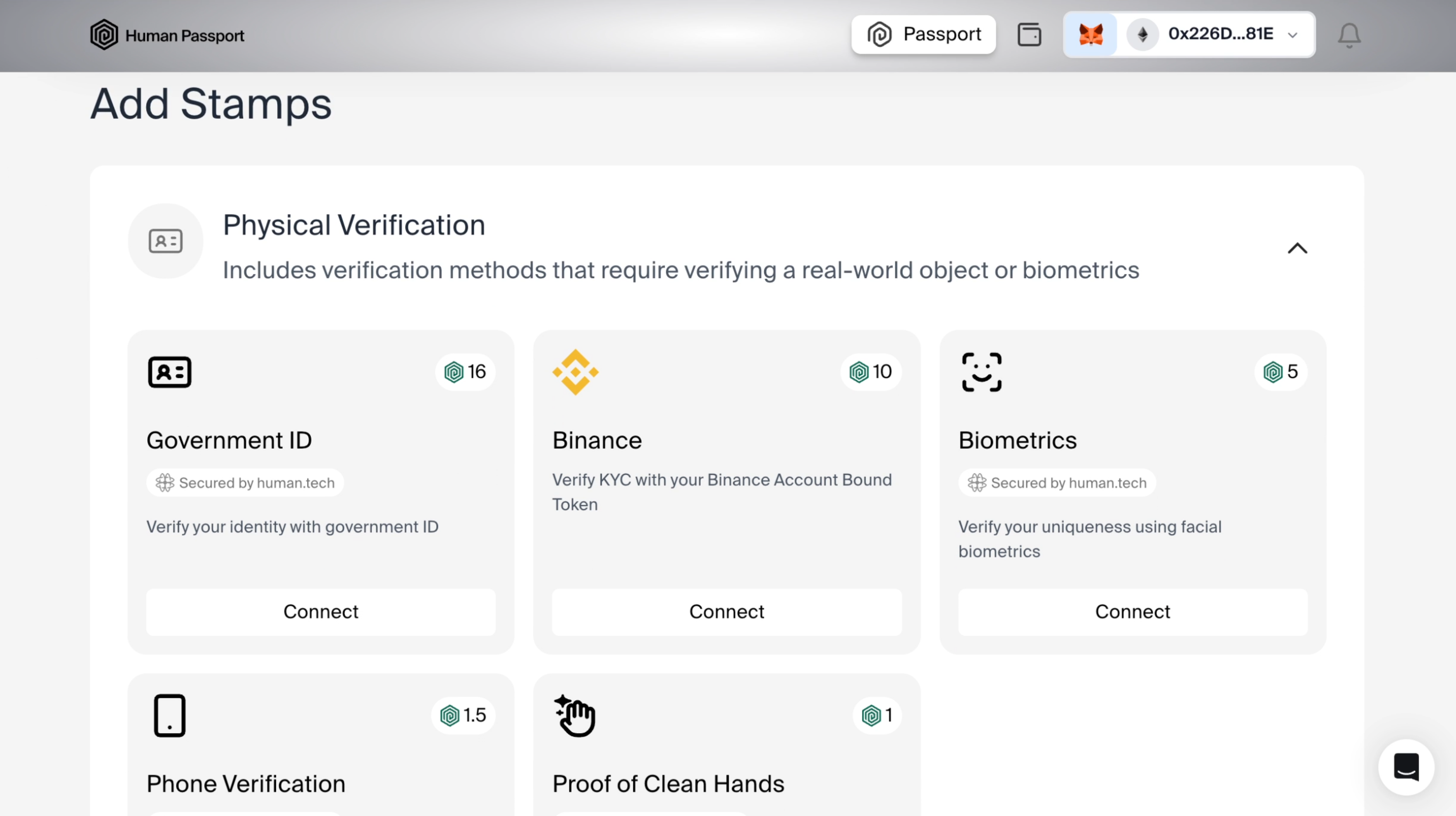1456x816 pixels.
Task: Connect the Government ID stamp
Action: point(321,612)
